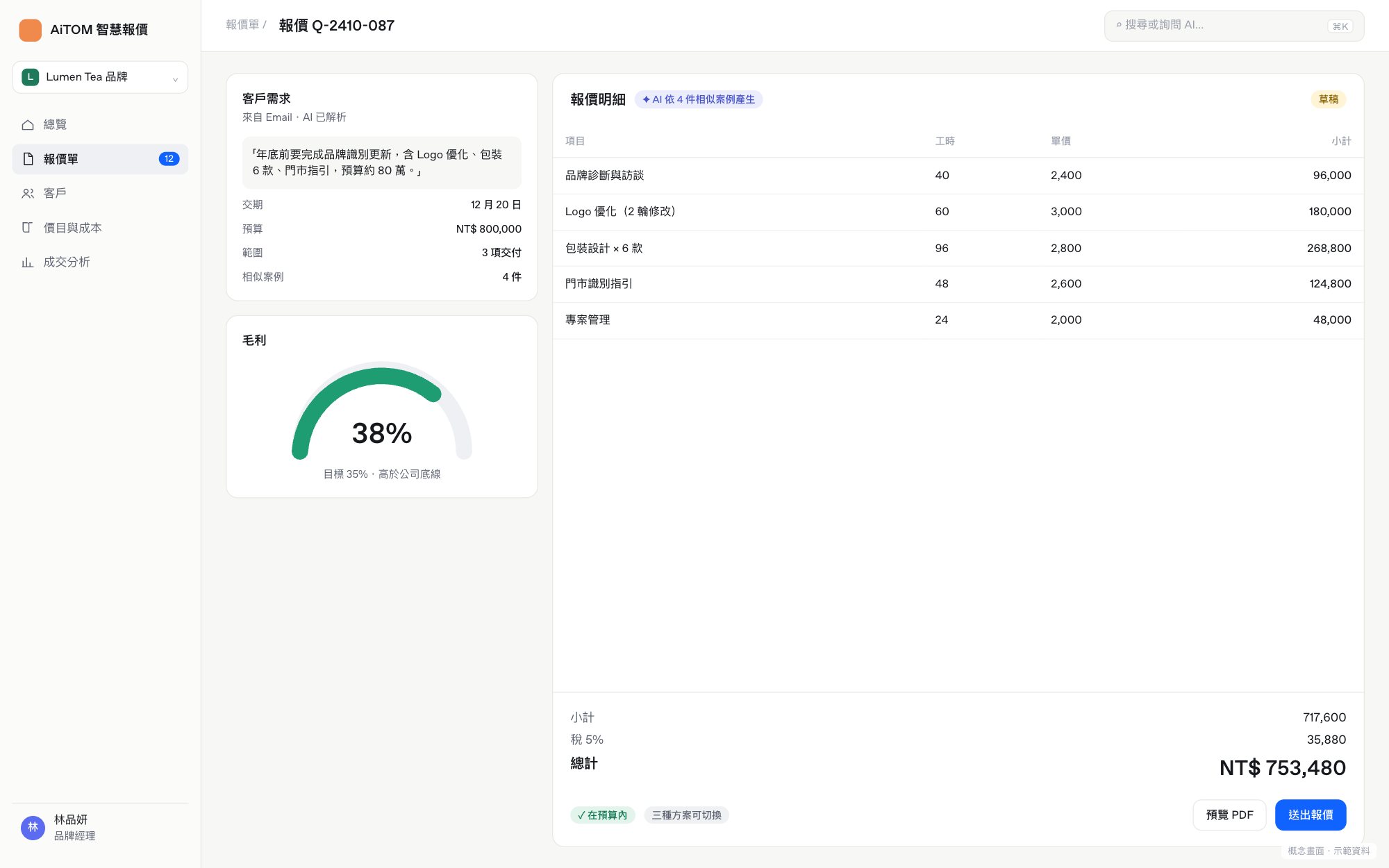Click the 38% gross margin gauge
The height and width of the screenshot is (868, 1389).
382,411
